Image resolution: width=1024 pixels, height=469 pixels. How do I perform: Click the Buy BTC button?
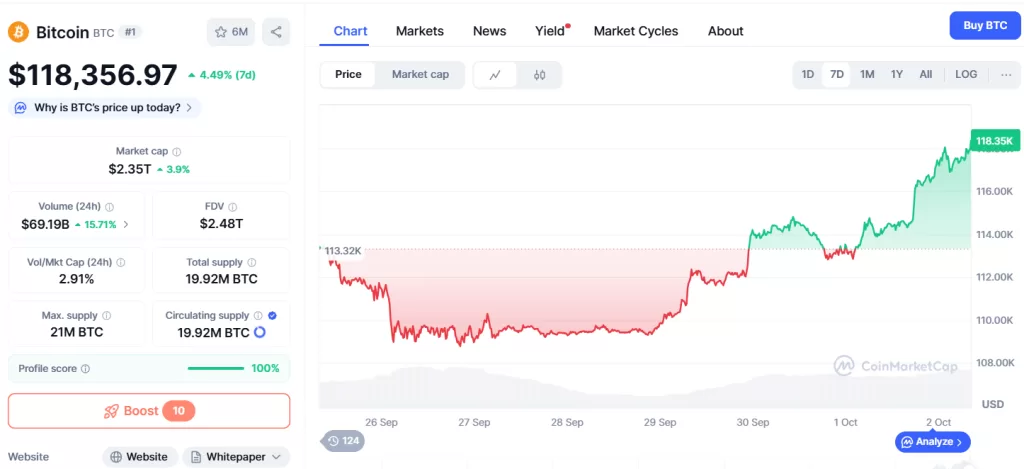click(984, 25)
